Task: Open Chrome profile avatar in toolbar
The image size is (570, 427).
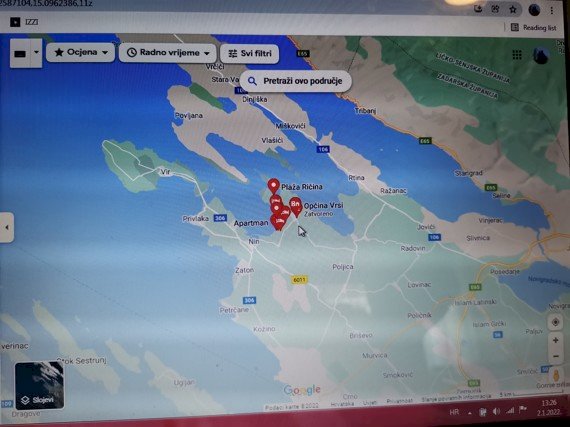Action: [534, 10]
